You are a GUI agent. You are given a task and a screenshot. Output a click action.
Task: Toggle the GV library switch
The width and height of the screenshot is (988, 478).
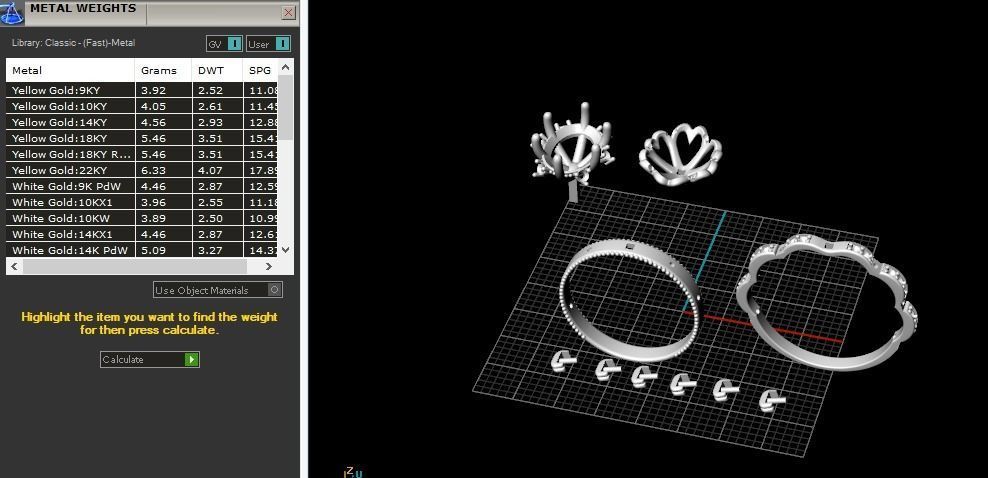click(x=224, y=43)
